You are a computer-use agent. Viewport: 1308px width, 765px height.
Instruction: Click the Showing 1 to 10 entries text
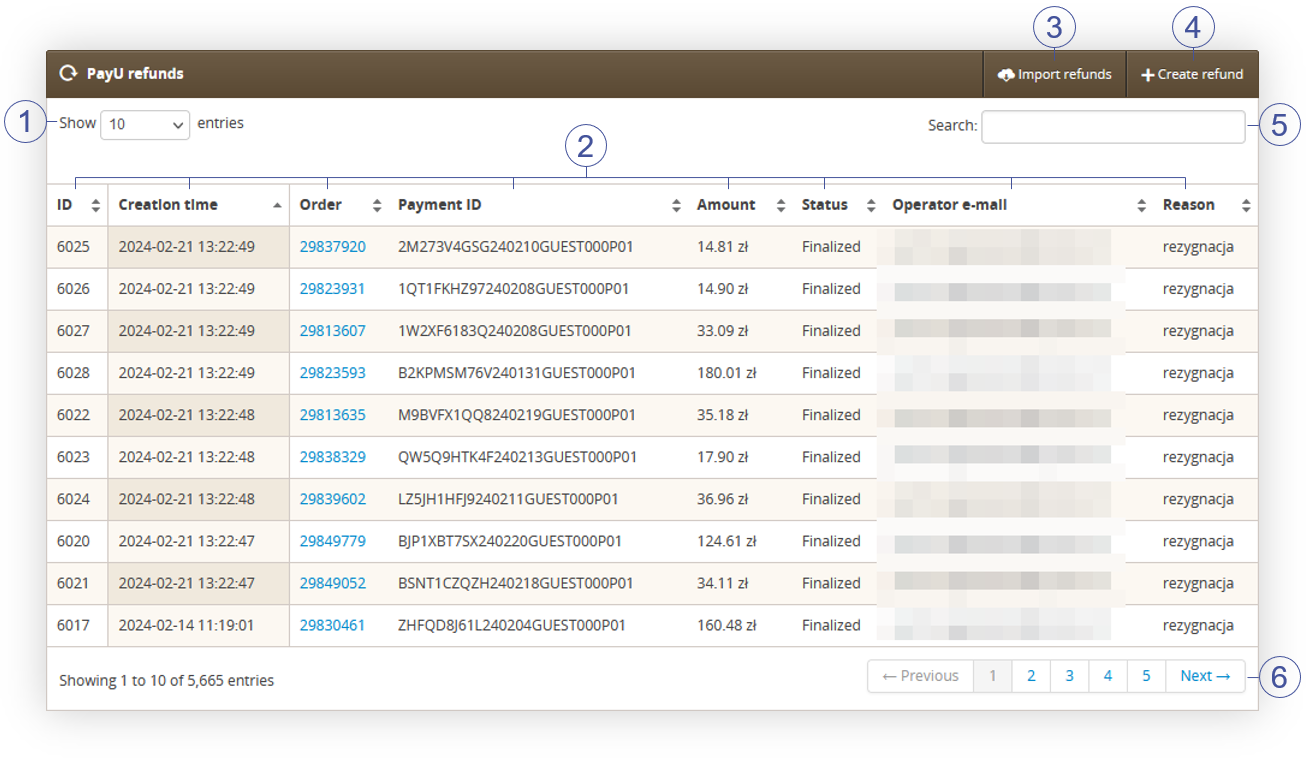click(166, 680)
